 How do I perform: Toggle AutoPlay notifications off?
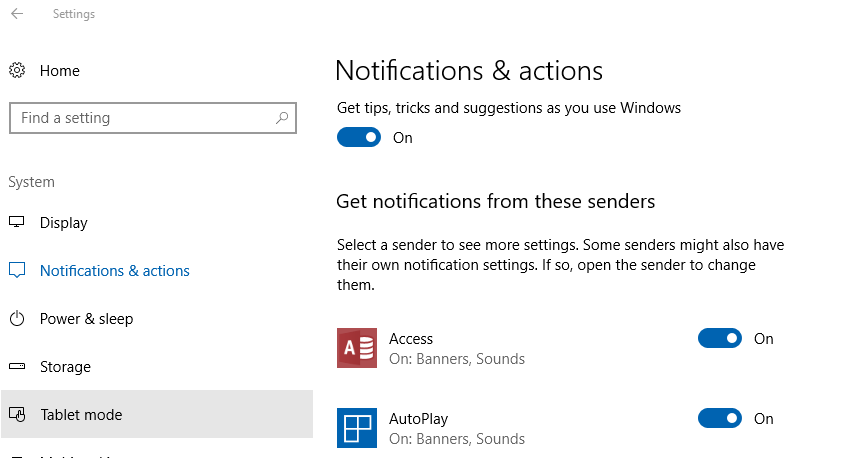(x=720, y=418)
